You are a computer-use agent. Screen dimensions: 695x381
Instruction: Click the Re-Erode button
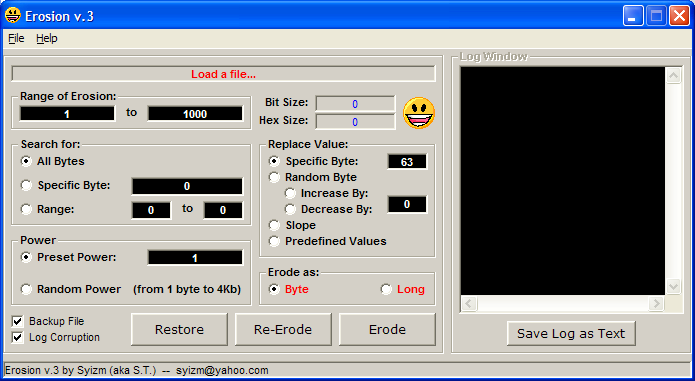coord(283,330)
